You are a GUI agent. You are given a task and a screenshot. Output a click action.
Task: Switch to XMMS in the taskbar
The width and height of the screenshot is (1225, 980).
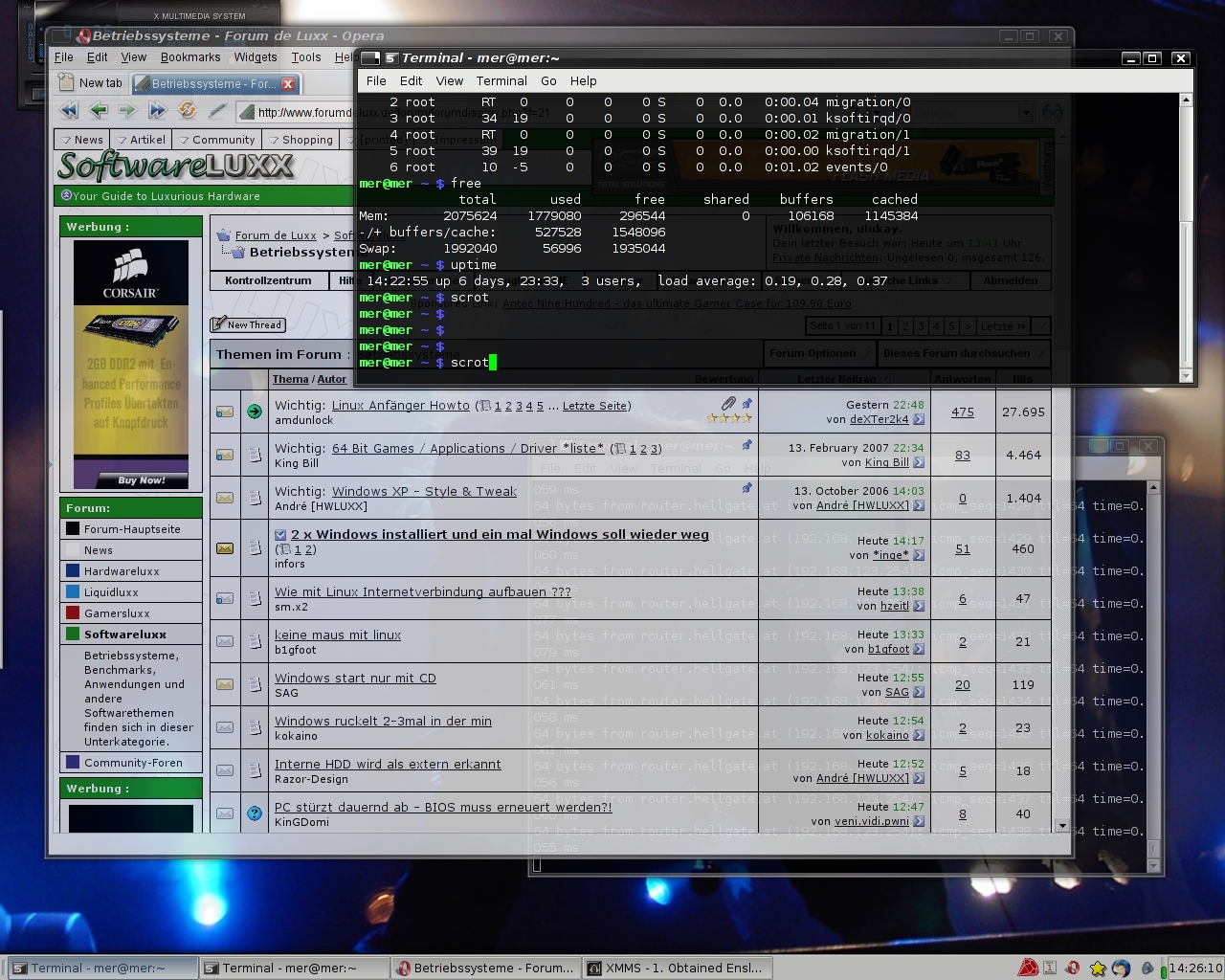click(678, 968)
